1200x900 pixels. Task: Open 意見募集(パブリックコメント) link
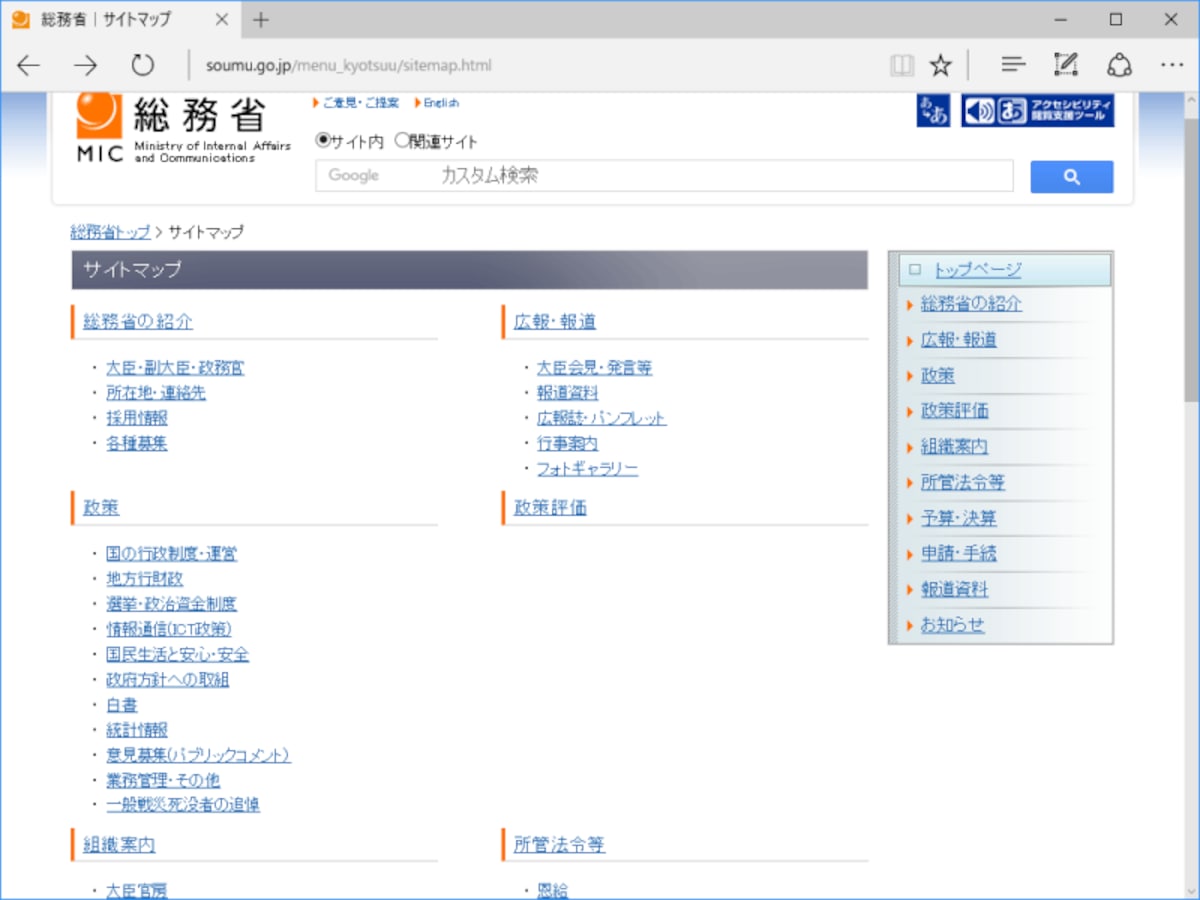(x=198, y=755)
